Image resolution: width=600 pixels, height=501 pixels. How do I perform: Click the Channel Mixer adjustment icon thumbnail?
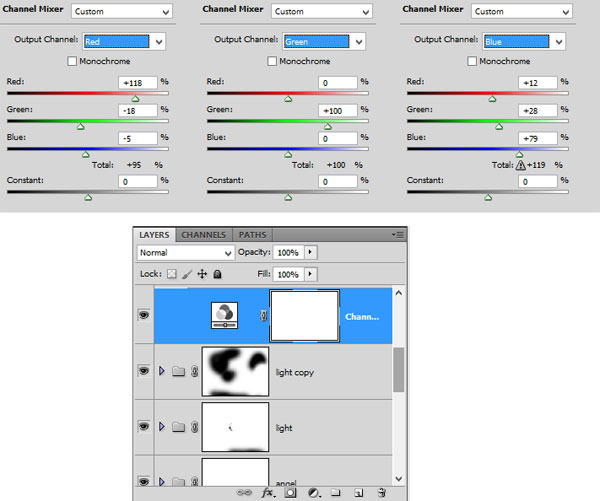coord(225,315)
